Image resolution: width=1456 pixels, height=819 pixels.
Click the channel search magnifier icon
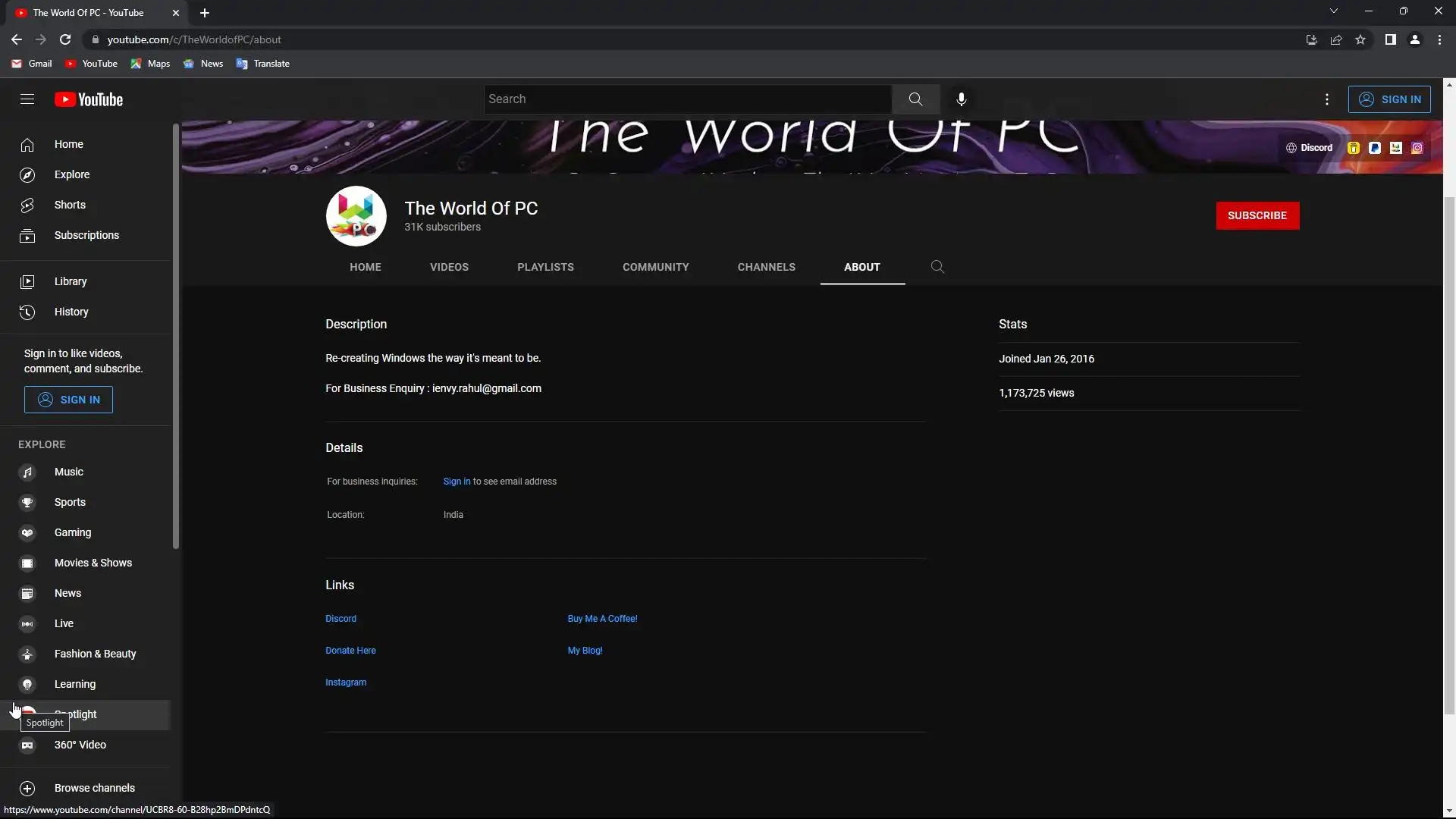click(x=937, y=267)
